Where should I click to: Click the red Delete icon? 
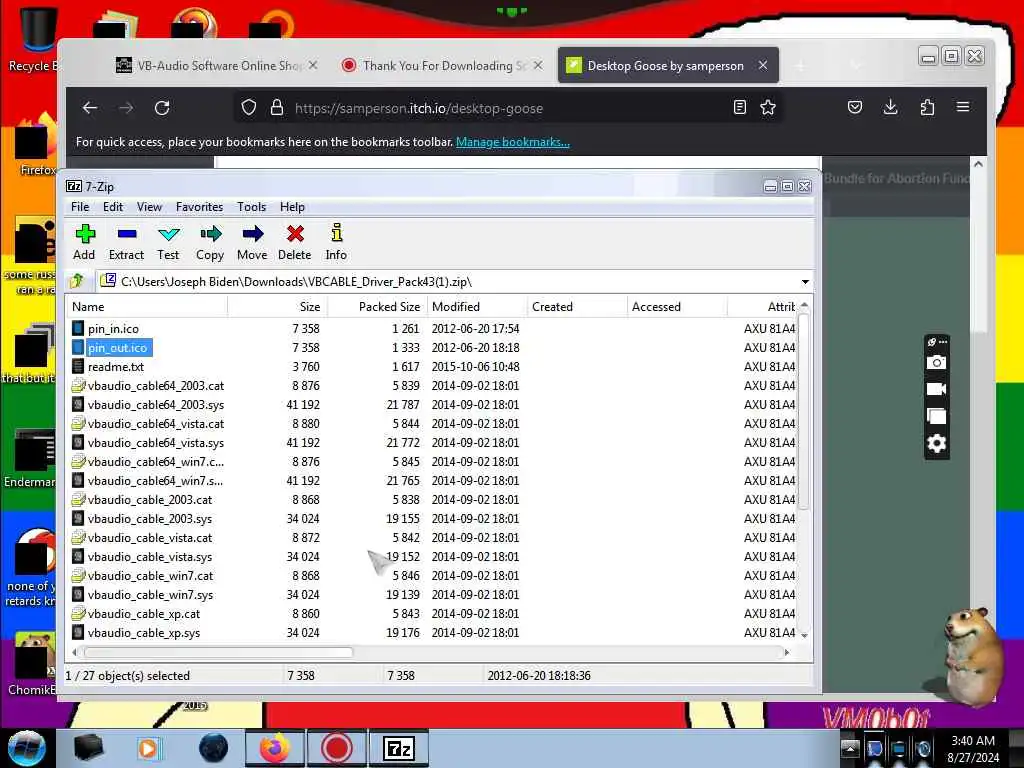coord(295,242)
